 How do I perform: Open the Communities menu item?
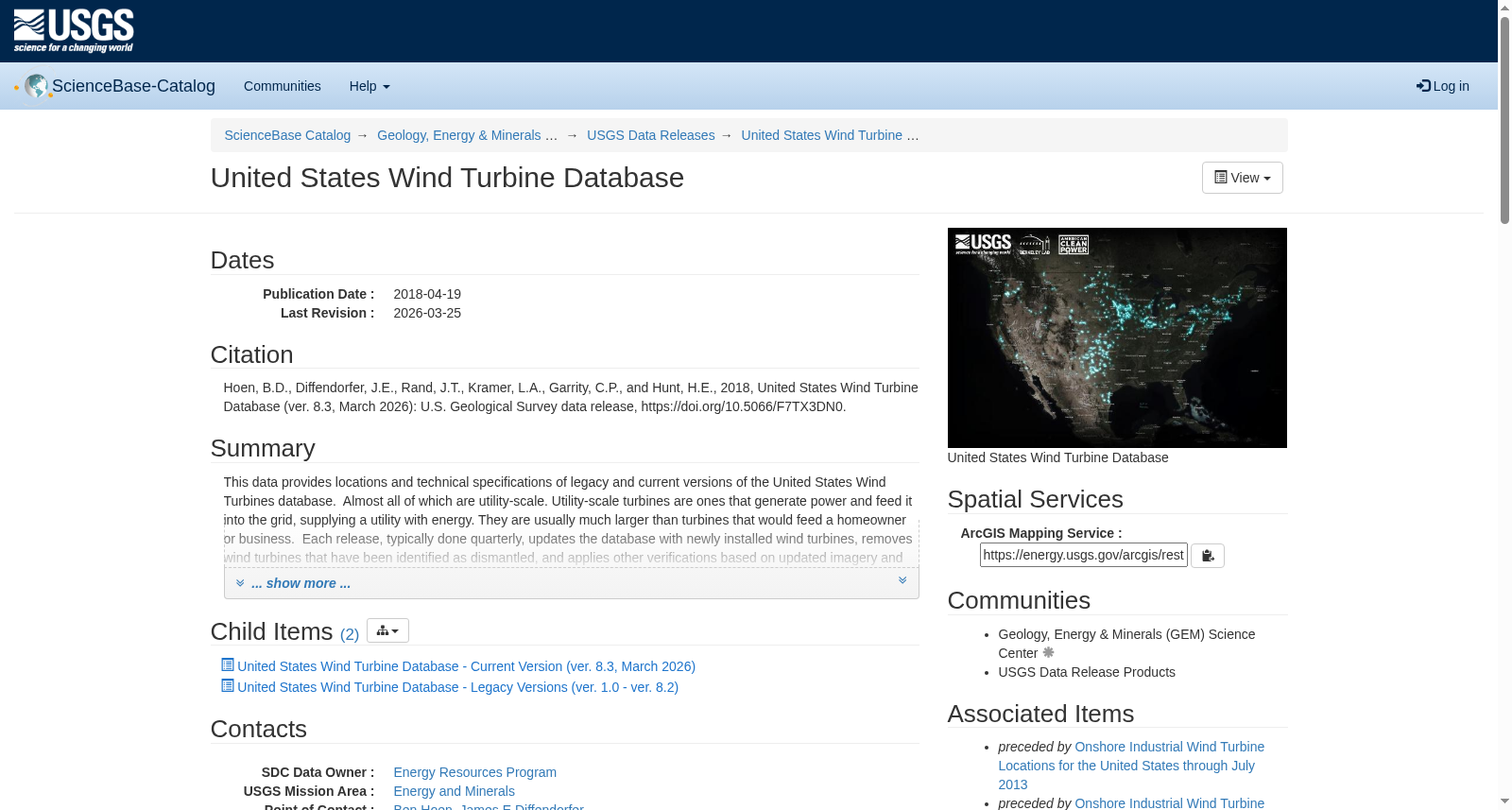[x=283, y=86]
